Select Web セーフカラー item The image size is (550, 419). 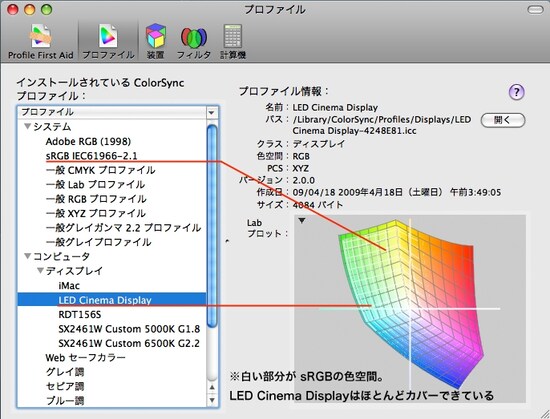[85, 358]
